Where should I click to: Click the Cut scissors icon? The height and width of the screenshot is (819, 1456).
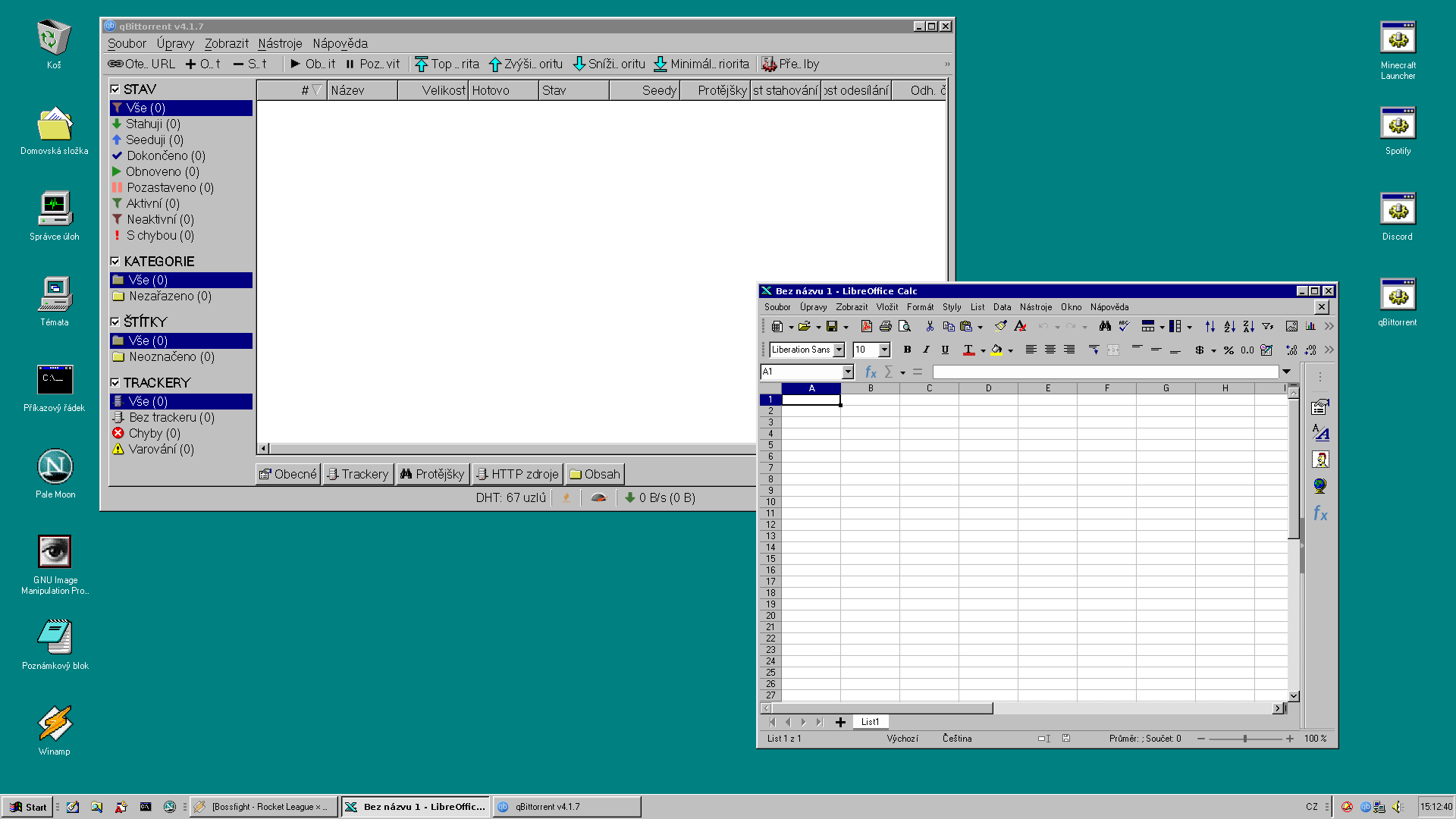[929, 326]
